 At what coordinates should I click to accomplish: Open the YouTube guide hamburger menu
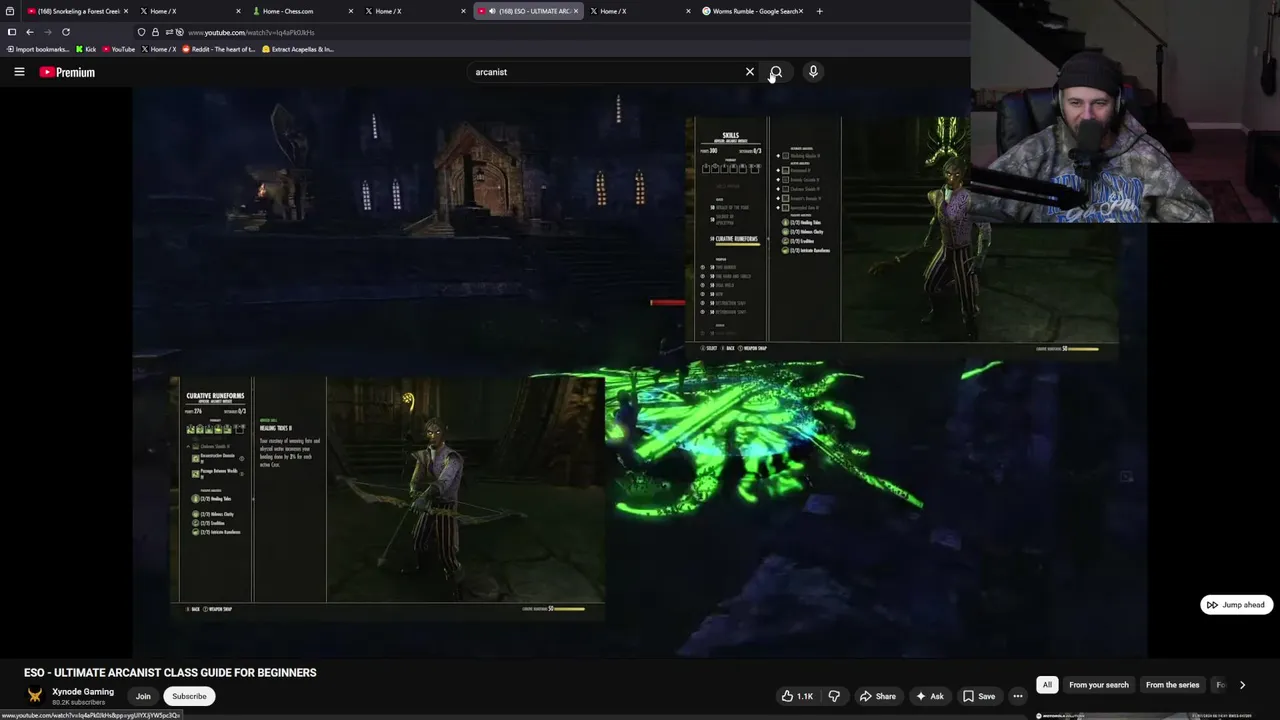tap(19, 72)
